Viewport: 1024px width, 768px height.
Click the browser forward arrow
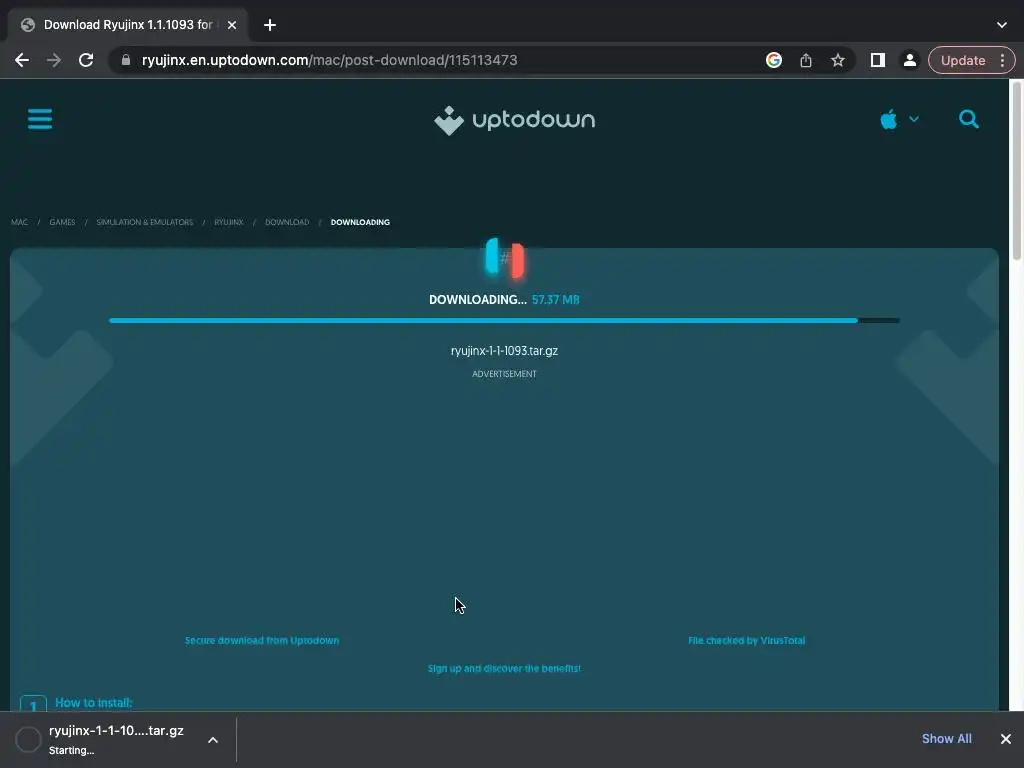pyautogui.click(x=54, y=60)
